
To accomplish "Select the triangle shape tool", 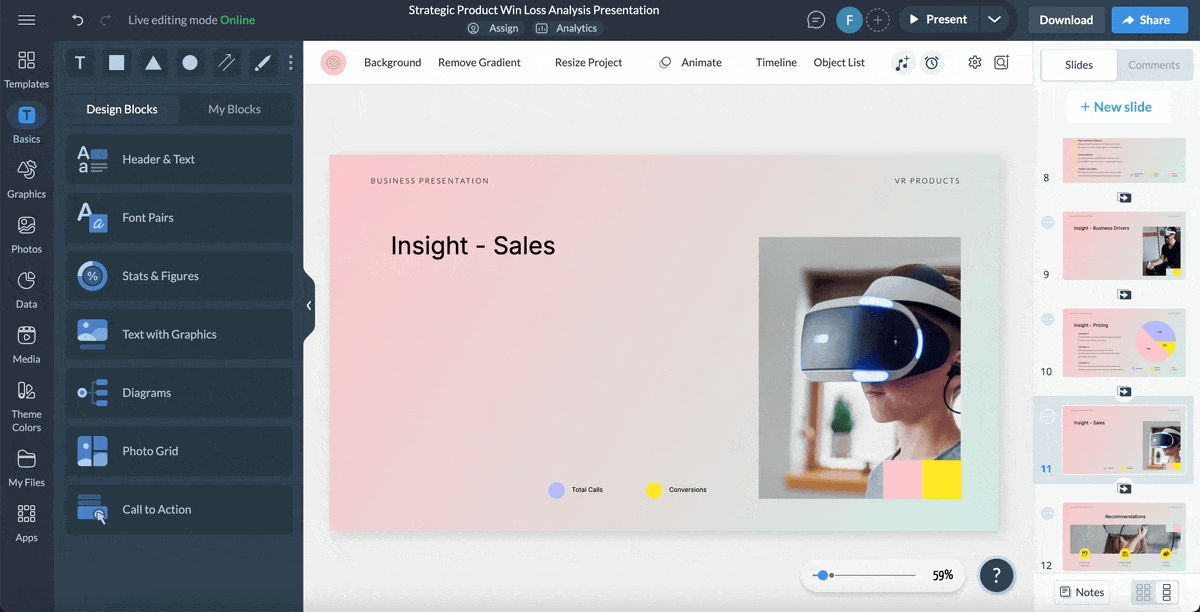I will [x=152, y=62].
